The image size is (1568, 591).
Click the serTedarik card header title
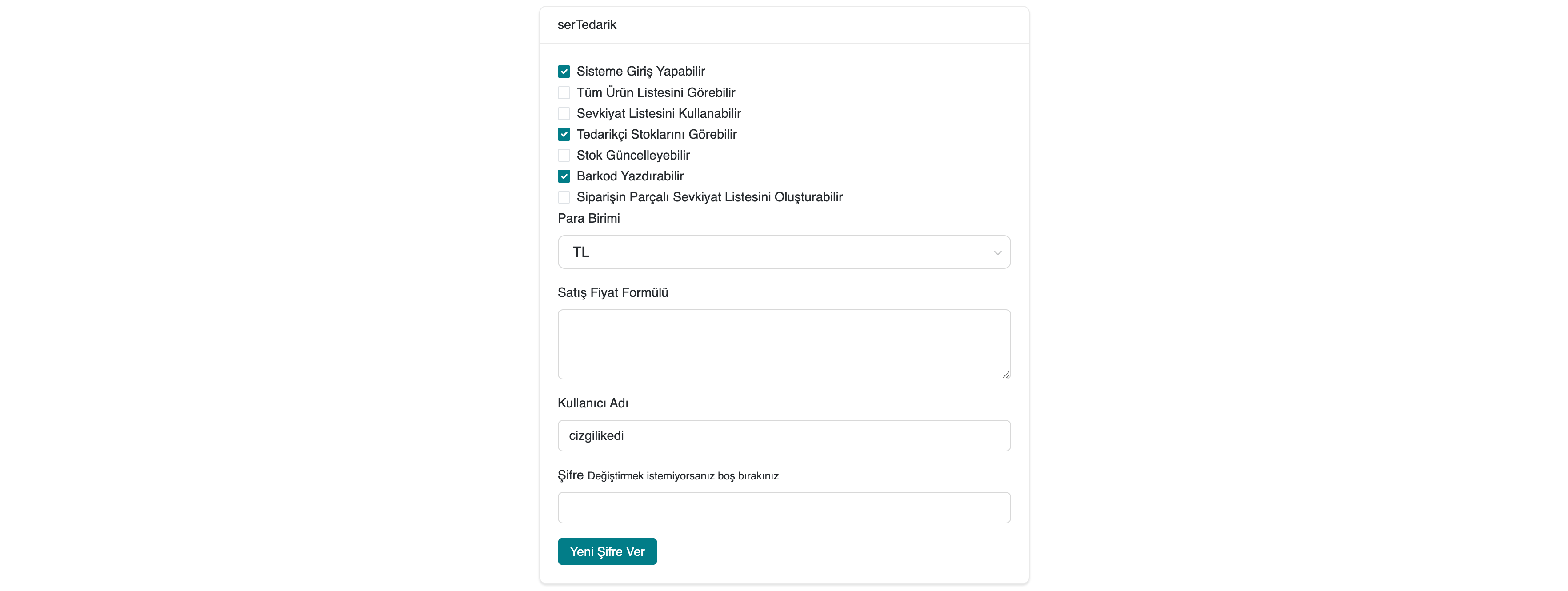click(x=587, y=25)
